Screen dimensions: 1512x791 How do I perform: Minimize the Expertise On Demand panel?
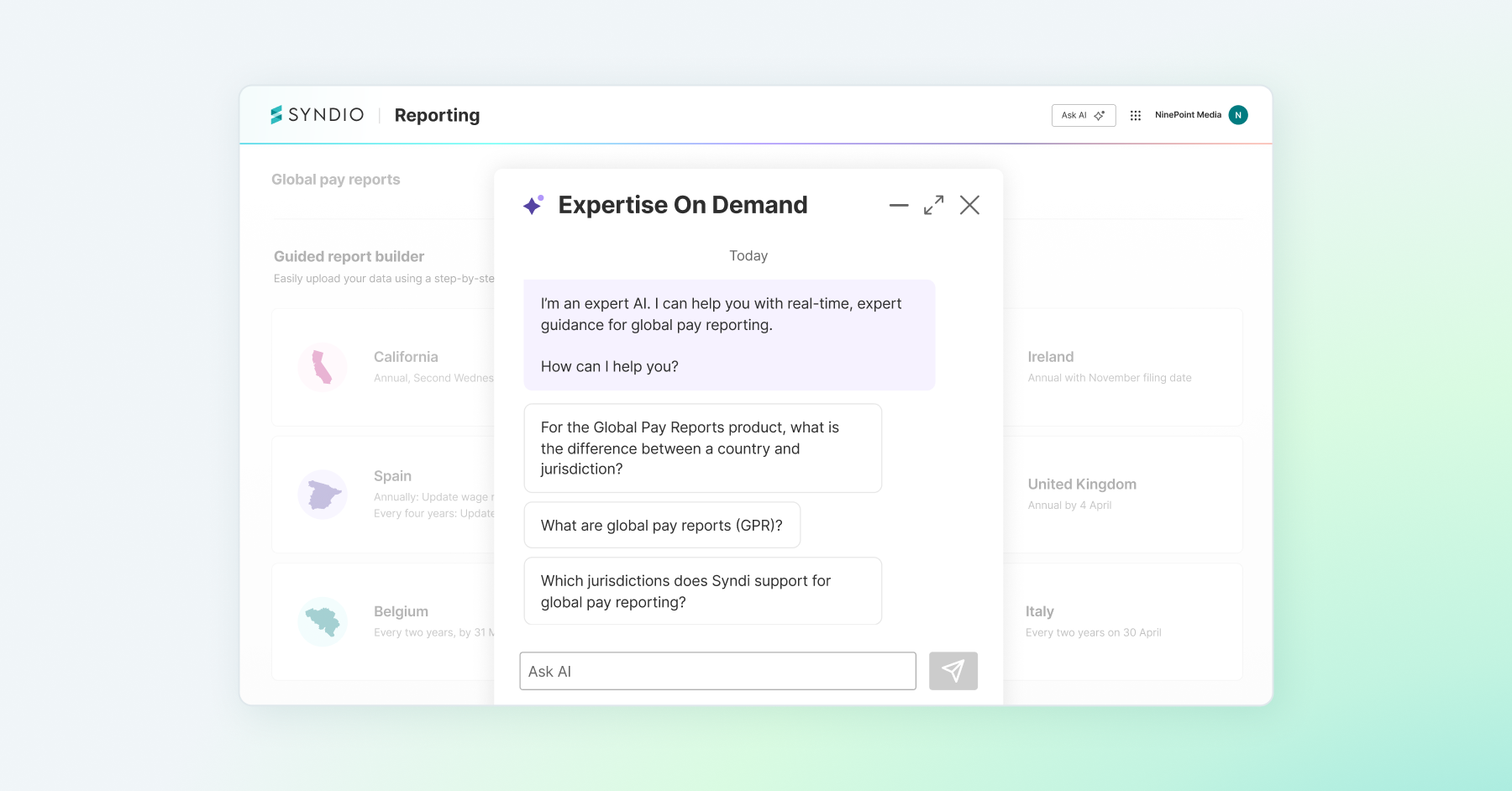898,205
